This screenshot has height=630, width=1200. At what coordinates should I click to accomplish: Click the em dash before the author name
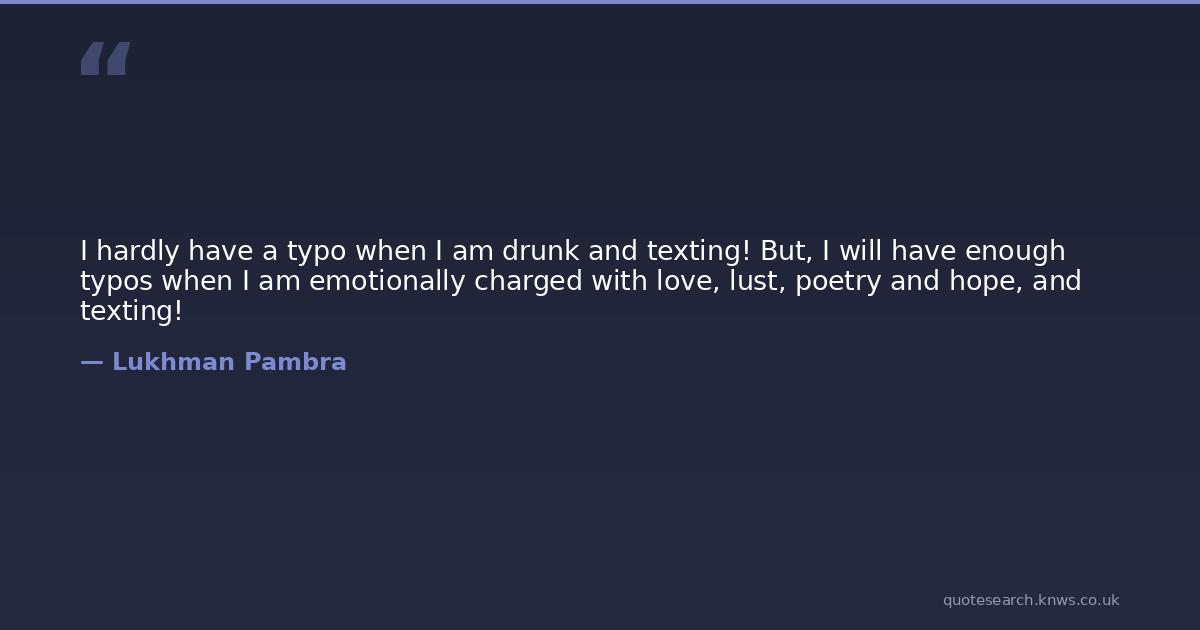(91, 362)
